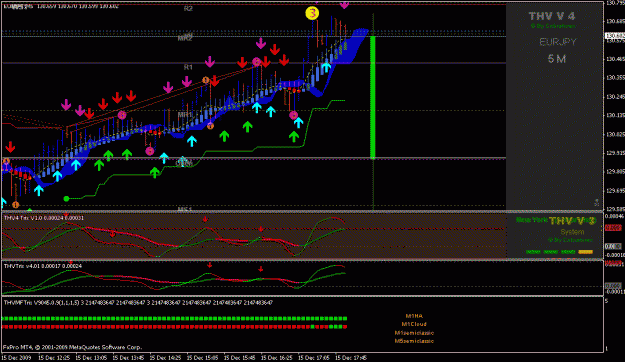
Task: Click the tall green vertical range bar
Action: [x=373, y=97]
